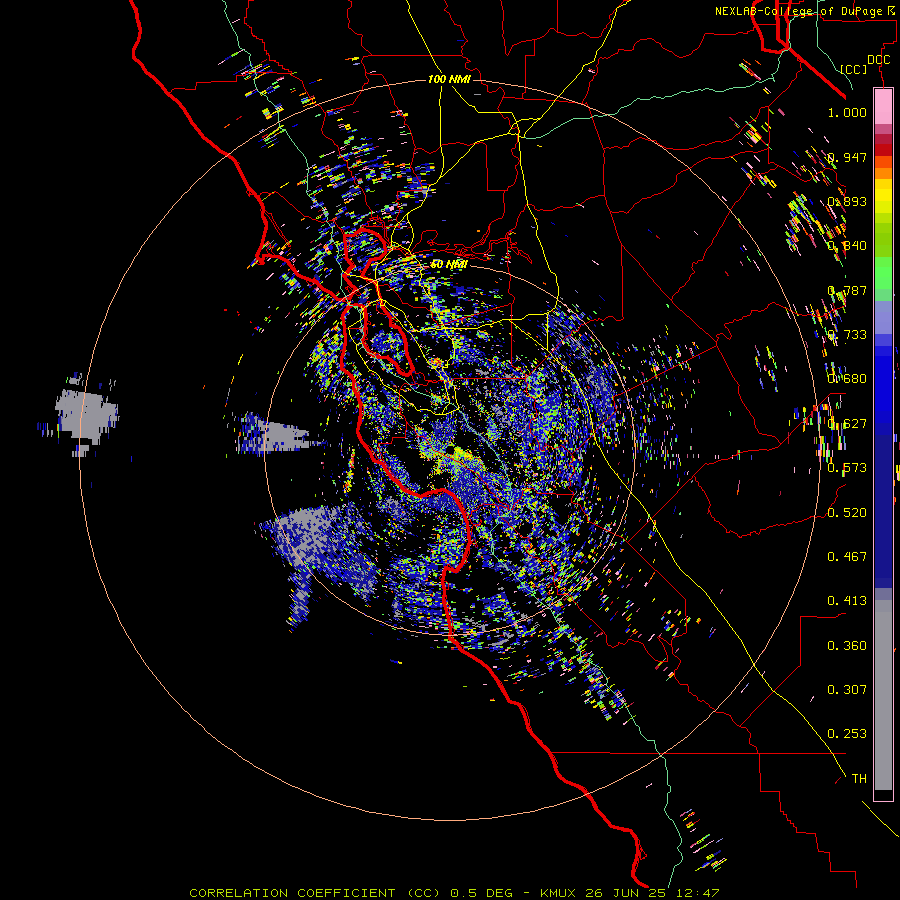Select the 0.947 legend value
Screen dimensions: 900x900
point(847,157)
